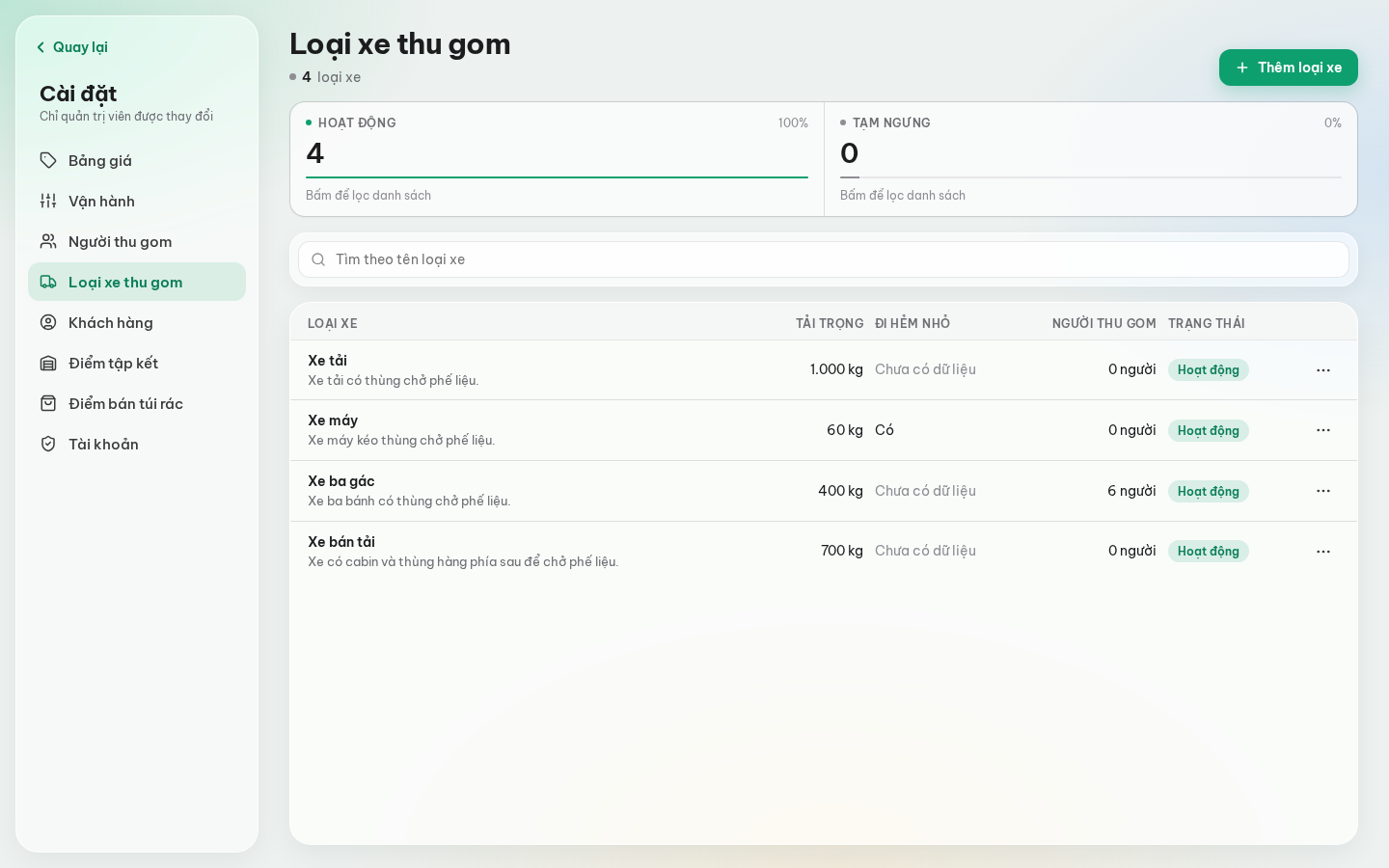Image resolution: width=1389 pixels, height=868 pixels.
Task: Click the Vận hành sliders icon
Action: pos(48,201)
